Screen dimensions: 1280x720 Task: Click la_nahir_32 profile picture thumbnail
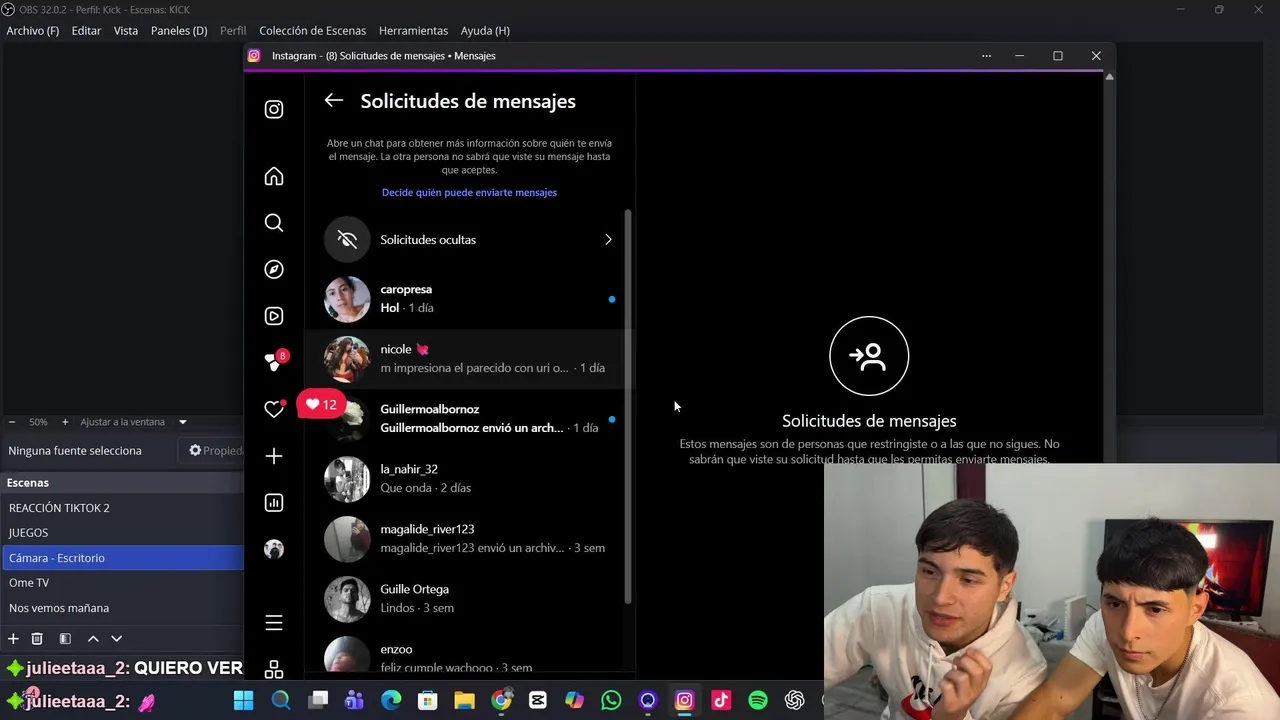pyautogui.click(x=347, y=479)
